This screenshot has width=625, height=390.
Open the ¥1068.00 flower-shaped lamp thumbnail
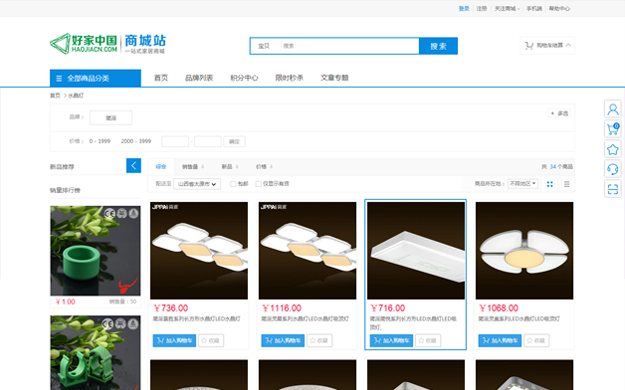[525, 250]
